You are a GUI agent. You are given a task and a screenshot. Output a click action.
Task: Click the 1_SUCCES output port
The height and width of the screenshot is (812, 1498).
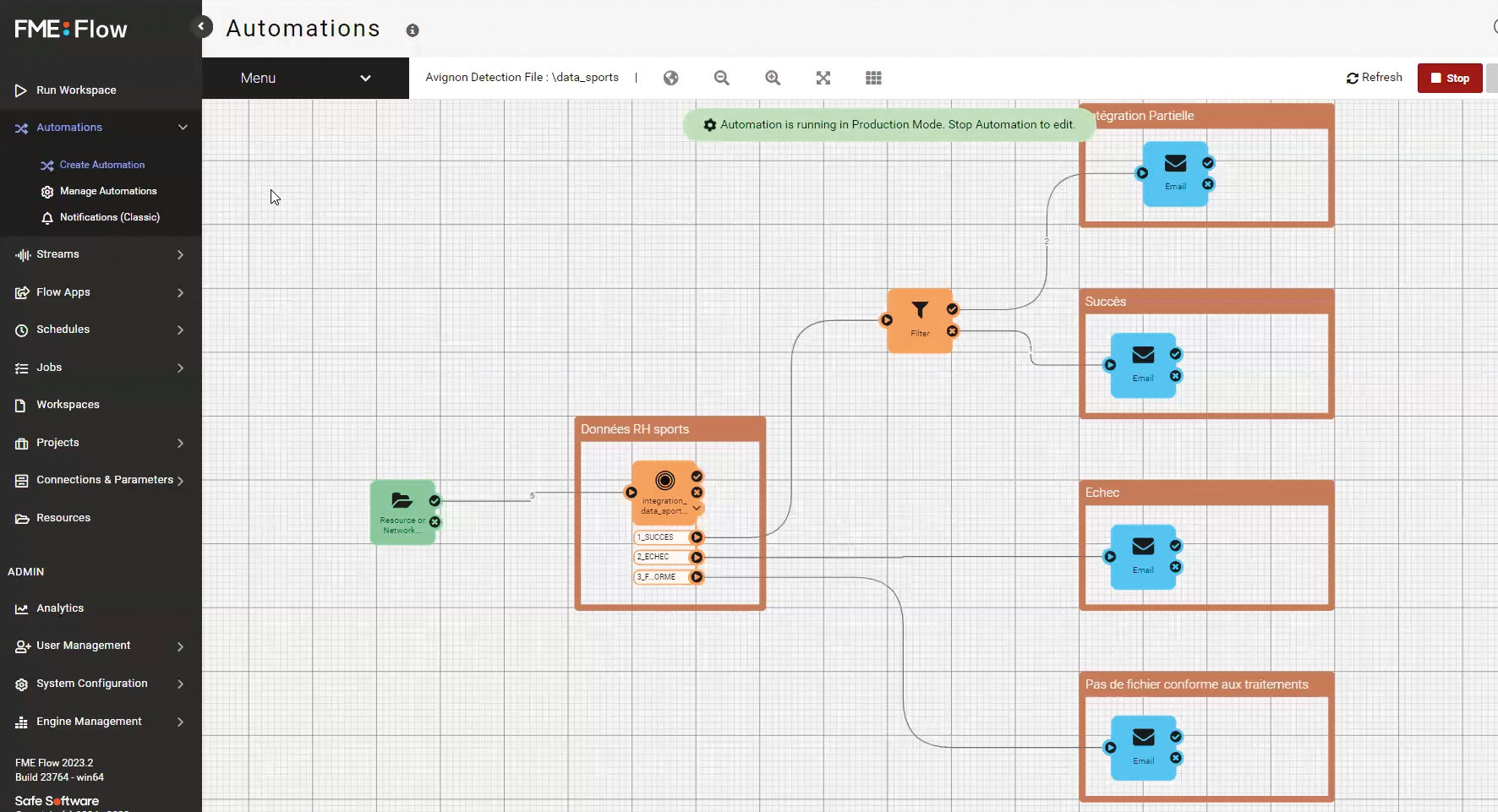click(x=697, y=537)
